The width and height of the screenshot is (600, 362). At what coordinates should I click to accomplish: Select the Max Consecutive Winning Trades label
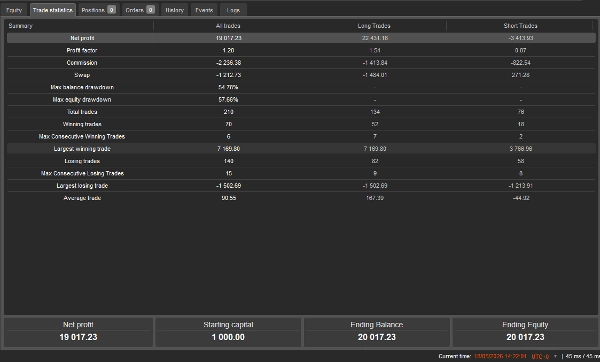(x=82, y=136)
